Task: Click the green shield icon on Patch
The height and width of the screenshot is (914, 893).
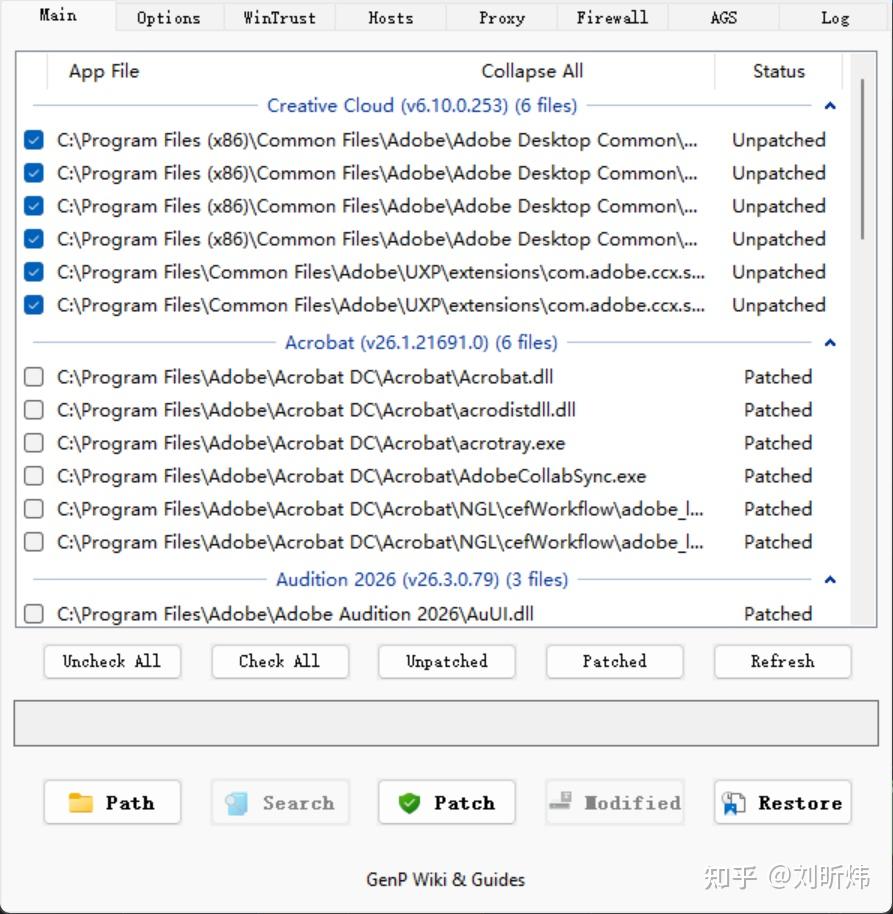Action: coord(409,803)
